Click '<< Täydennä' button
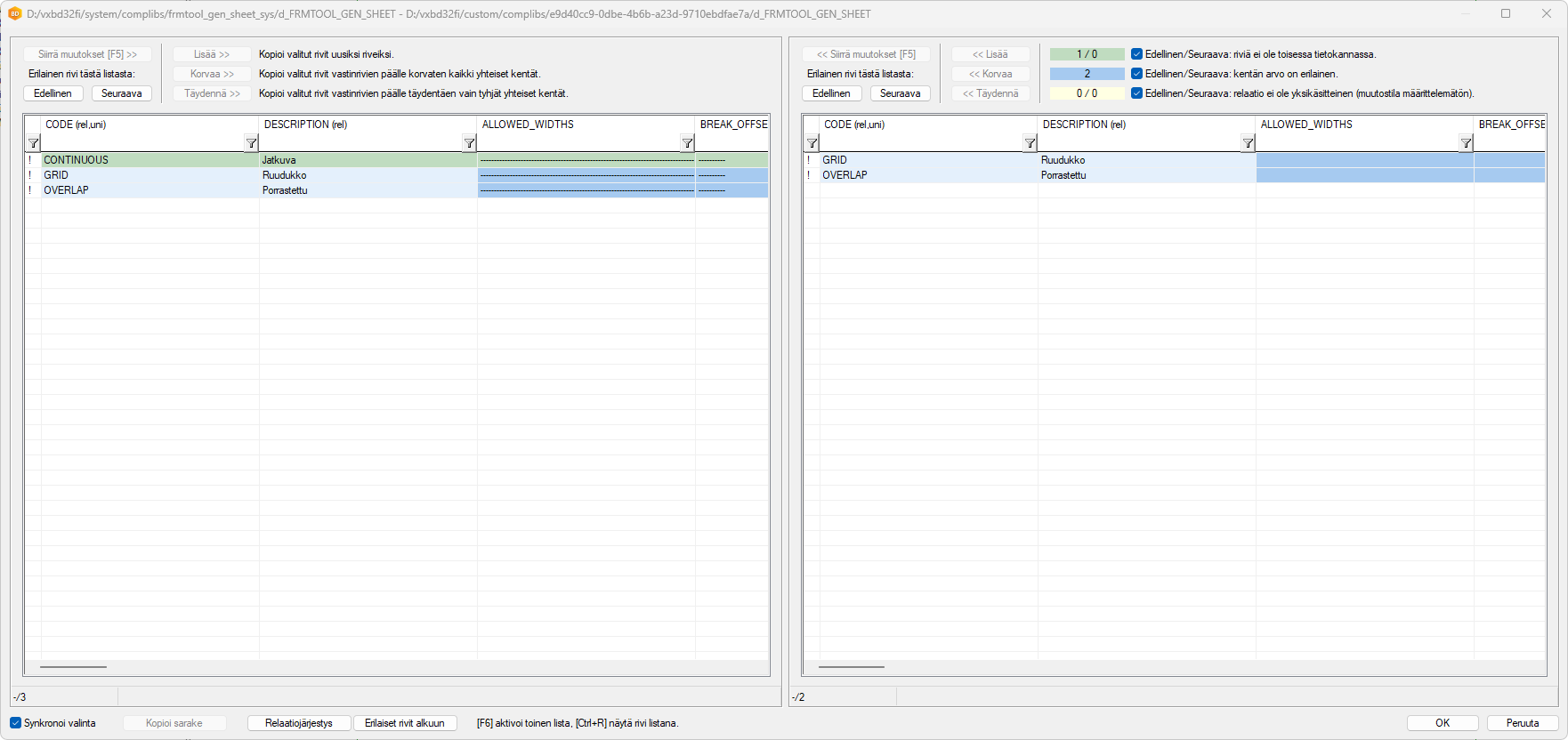Viewport: 1568px width, 740px height. (990, 93)
